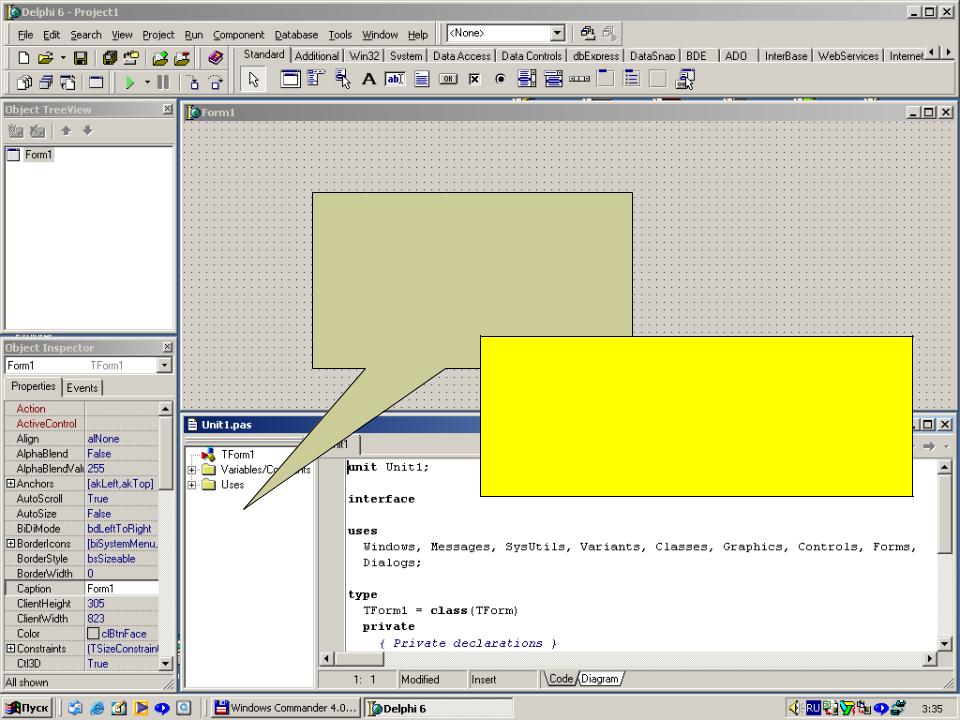Image resolution: width=960 pixels, height=720 pixels.
Task: Click the Open file folder icon
Action: (45, 58)
